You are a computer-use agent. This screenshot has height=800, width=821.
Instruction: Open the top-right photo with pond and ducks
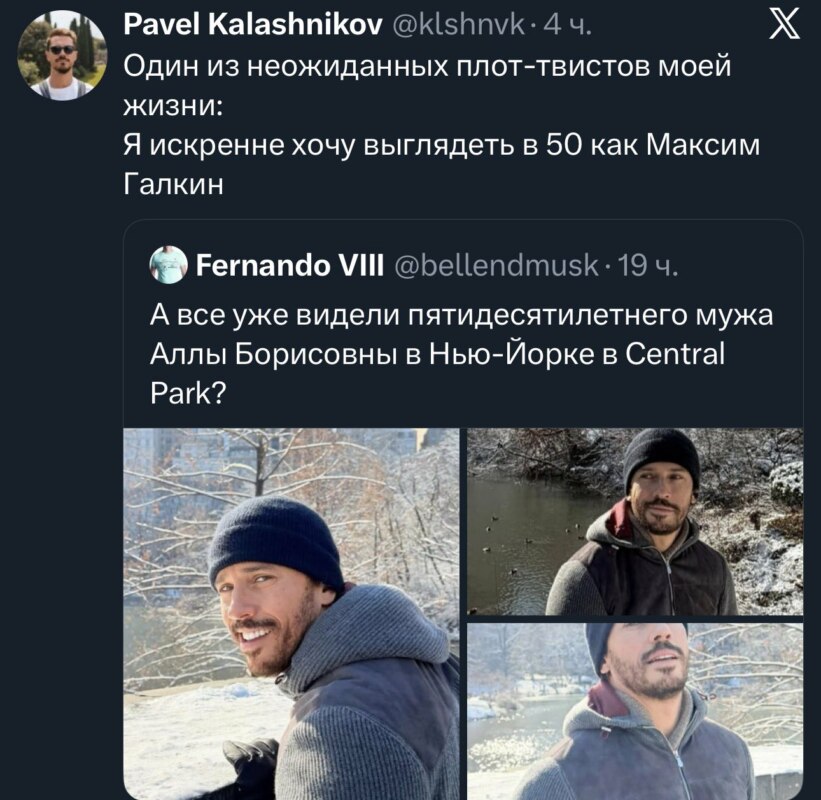[635, 521]
